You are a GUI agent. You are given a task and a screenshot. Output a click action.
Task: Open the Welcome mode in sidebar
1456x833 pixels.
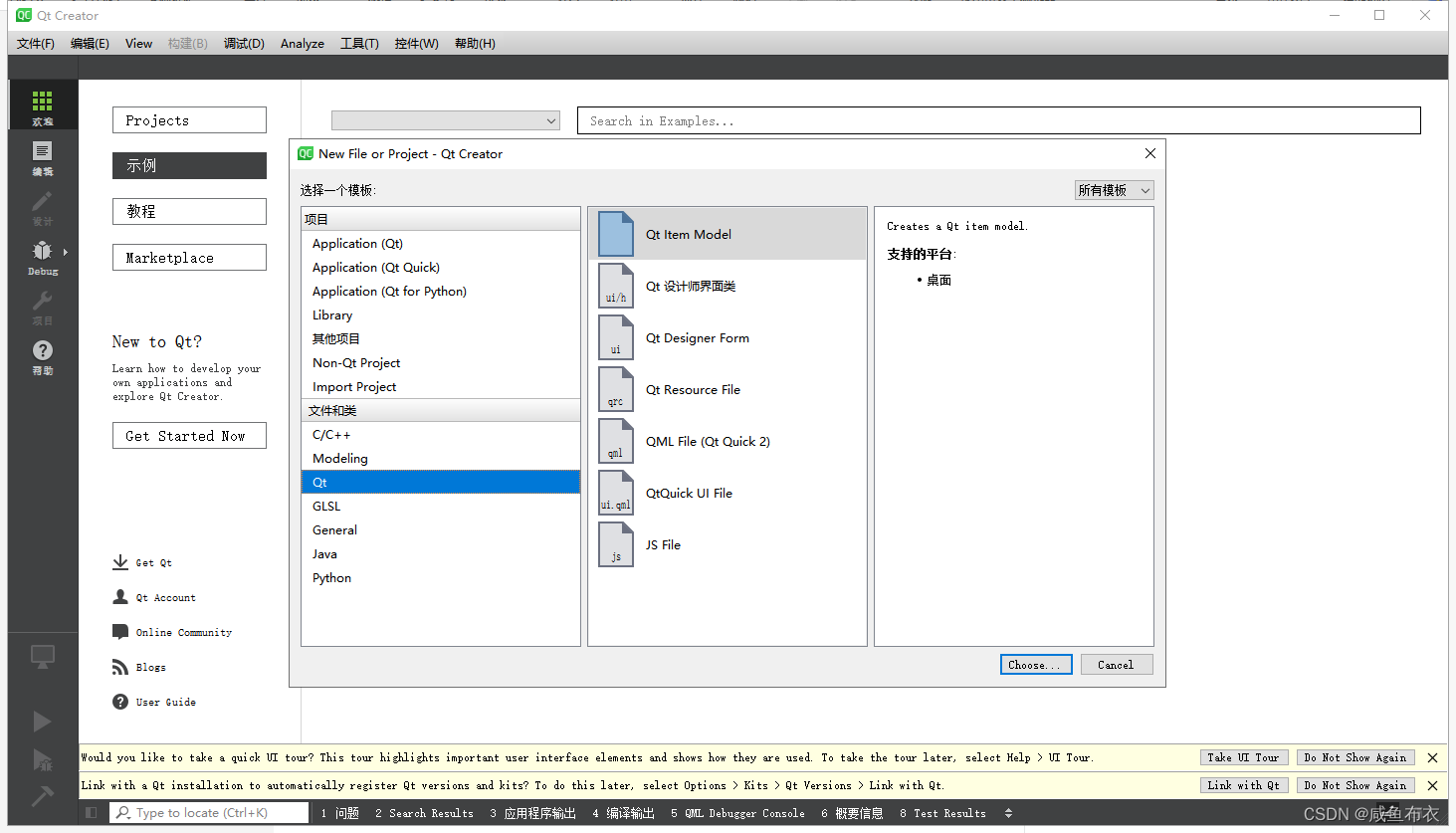click(x=42, y=105)
